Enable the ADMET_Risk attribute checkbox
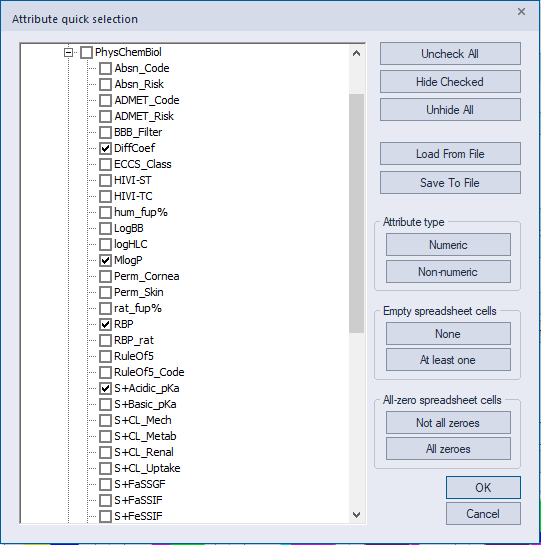 pyautogui.click(x=105, y=116)
